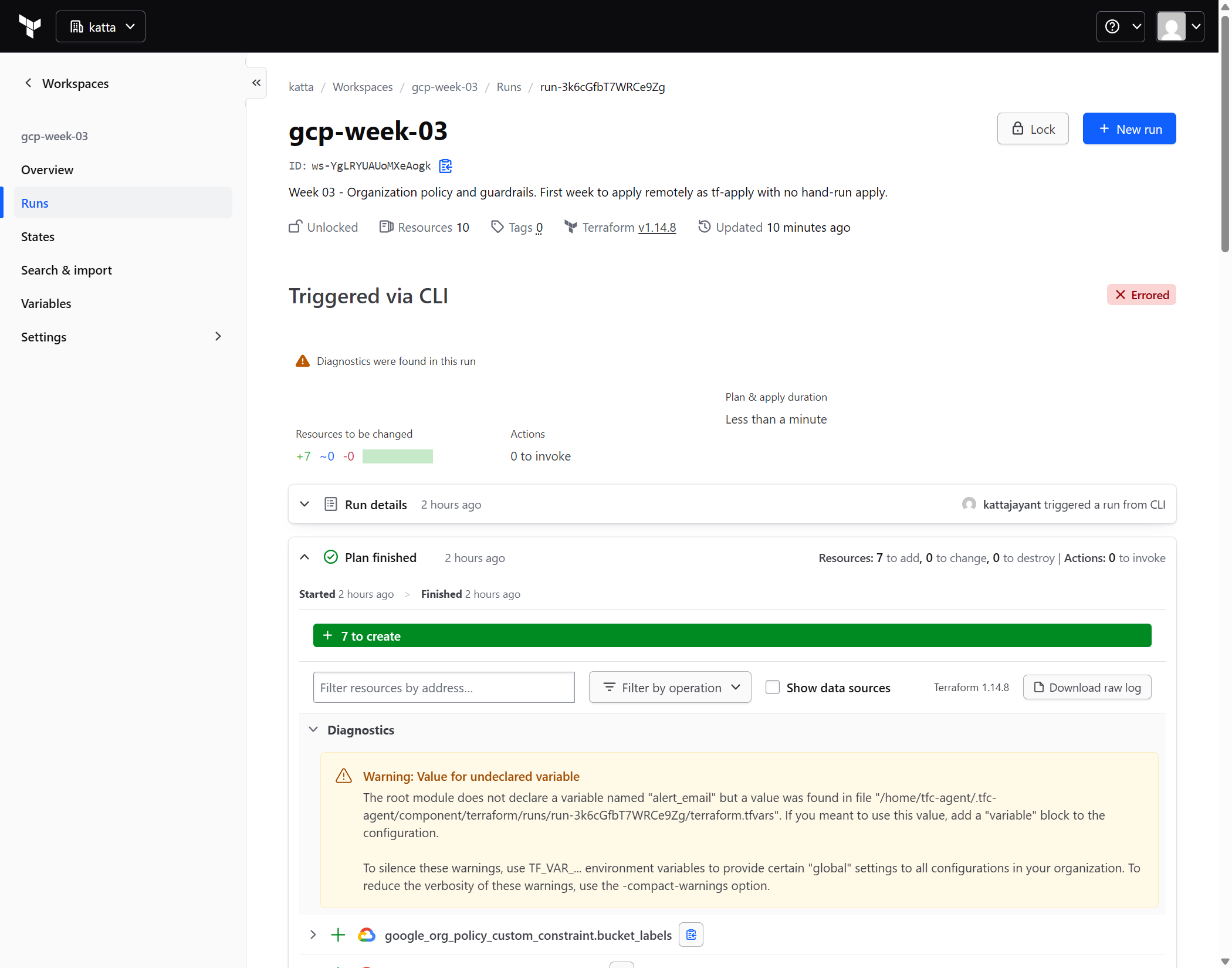This screenshot has width=1232, height=968.
Task: Open the Tags 0 link
Action: 539,227
